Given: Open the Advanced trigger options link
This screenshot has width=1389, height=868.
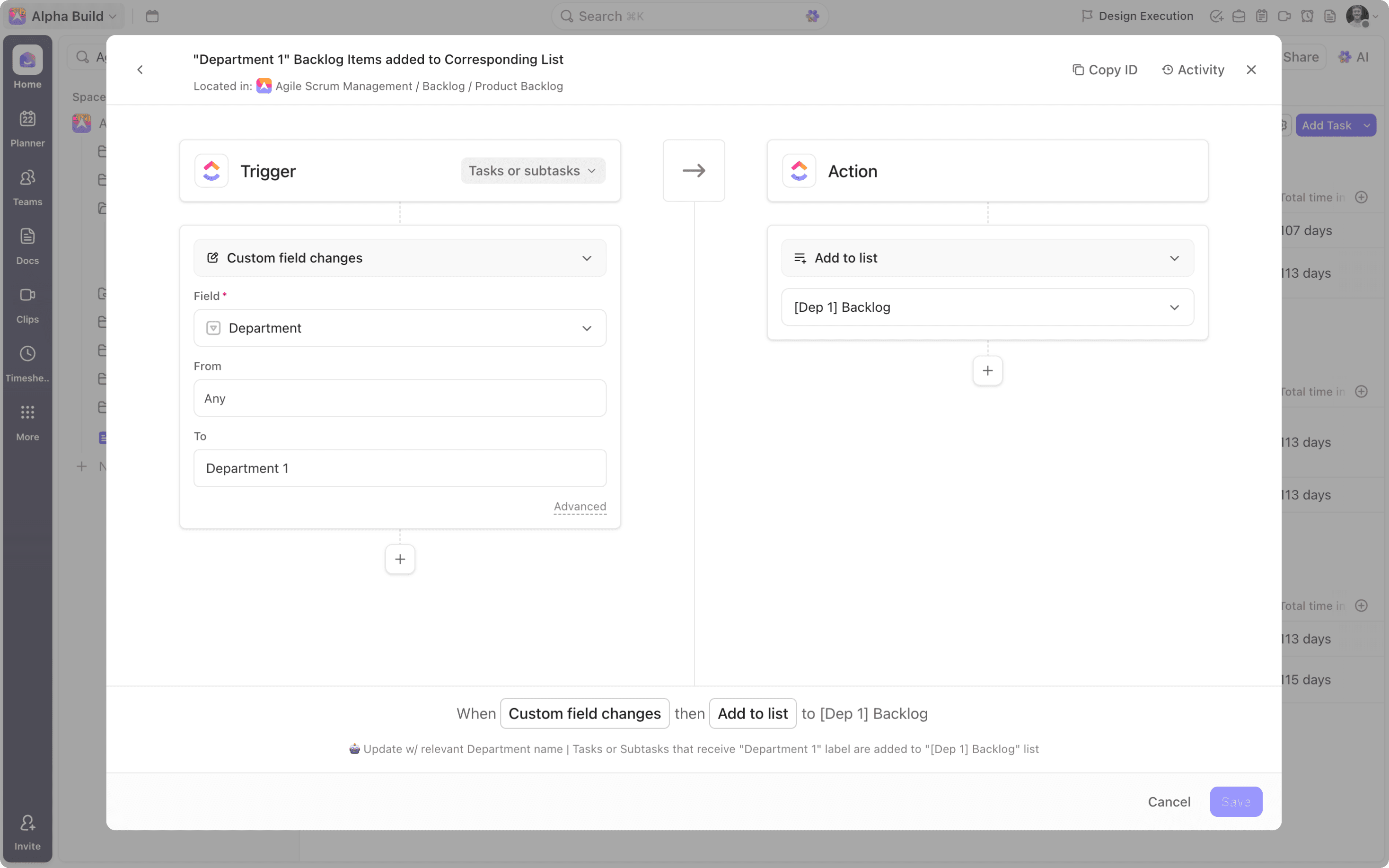Looking at the screenshot, I should point(580,506).
